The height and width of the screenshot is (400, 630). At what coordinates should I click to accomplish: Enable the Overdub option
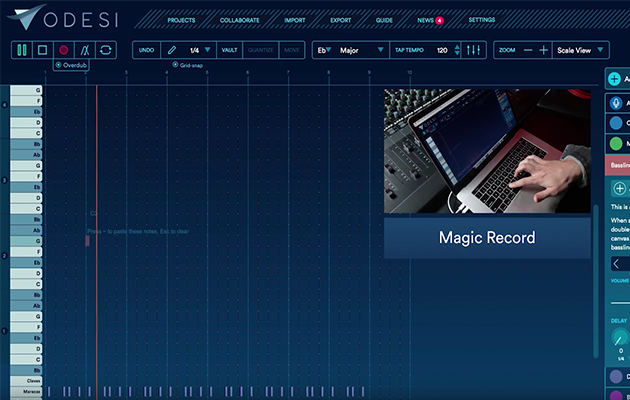click(58, 65)
